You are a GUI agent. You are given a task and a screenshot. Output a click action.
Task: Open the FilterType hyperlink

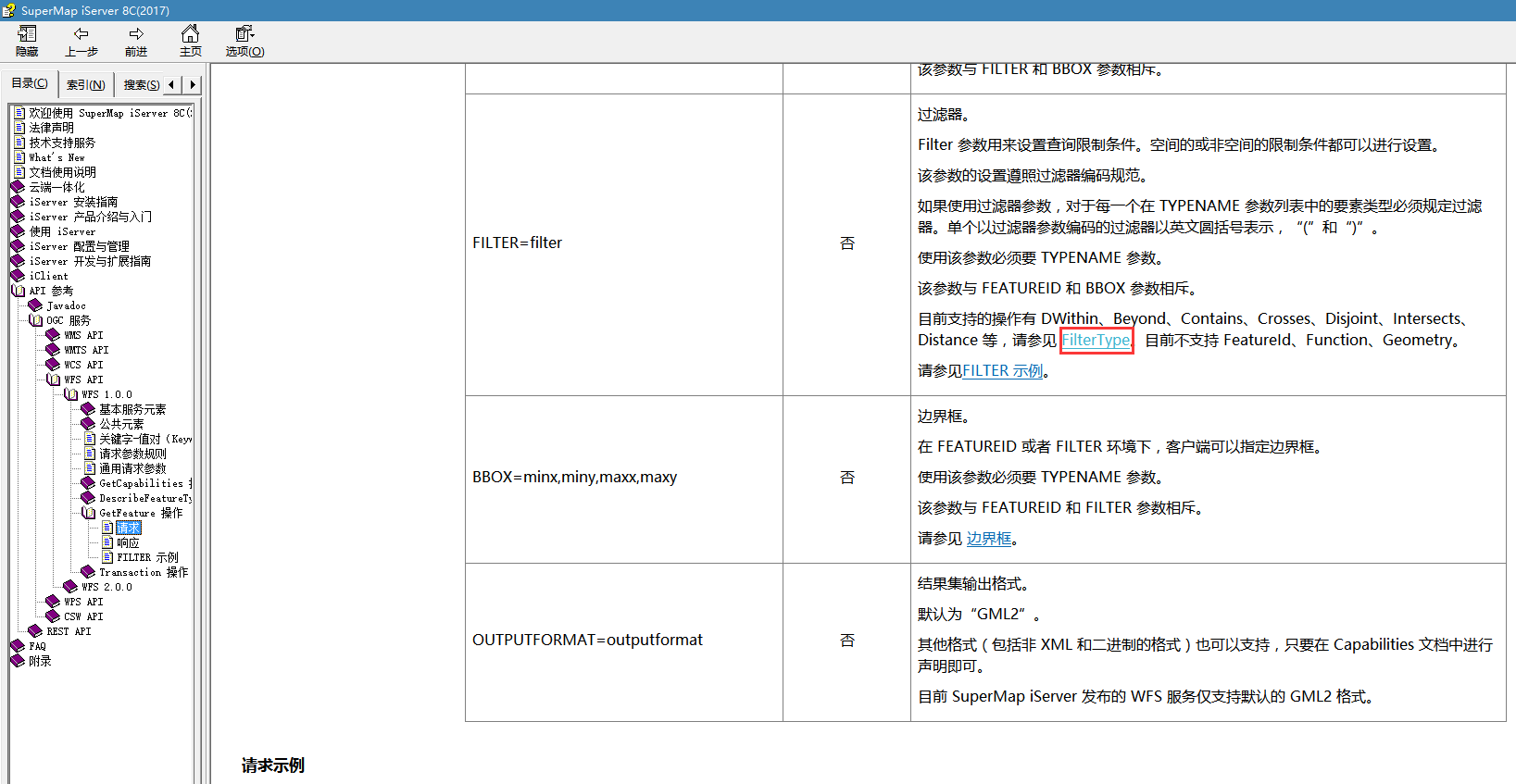(x=1096, y=341)
